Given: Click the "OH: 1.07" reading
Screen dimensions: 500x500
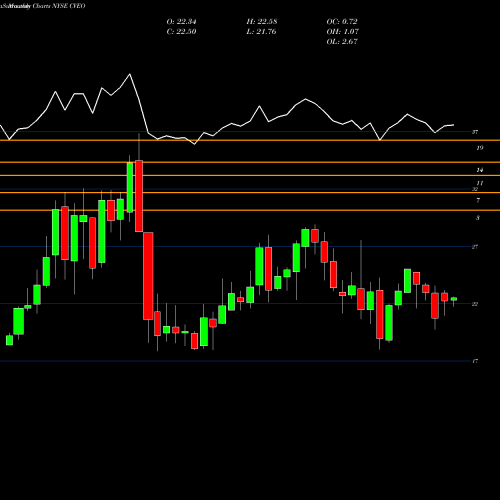Looking at the screenshot, I should point(343,32).
